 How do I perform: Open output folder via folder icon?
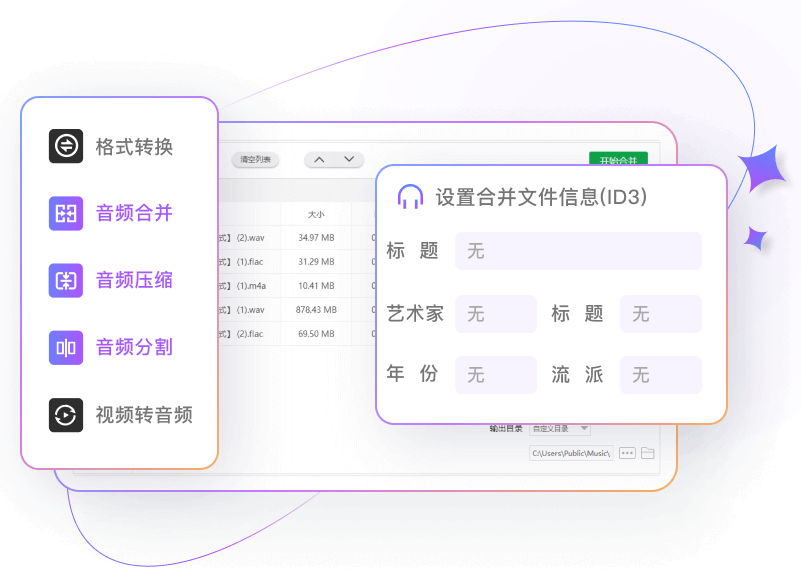tap(648, 453)
